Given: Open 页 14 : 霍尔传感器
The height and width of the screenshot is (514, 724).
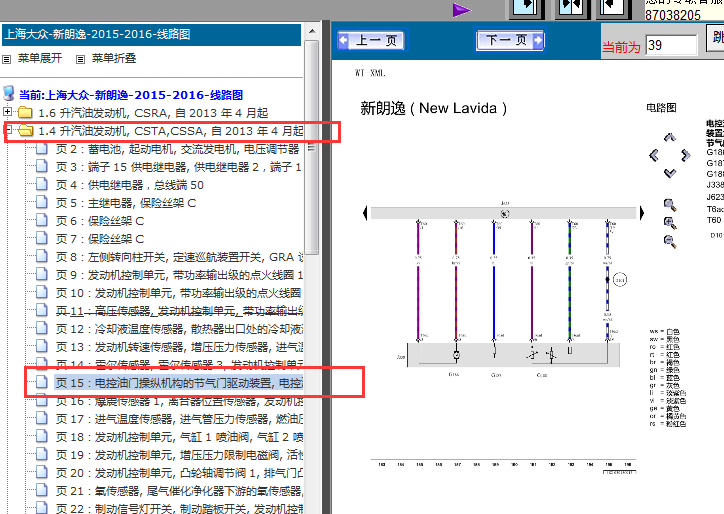Looking at the screenshot, I should [179, 364].
